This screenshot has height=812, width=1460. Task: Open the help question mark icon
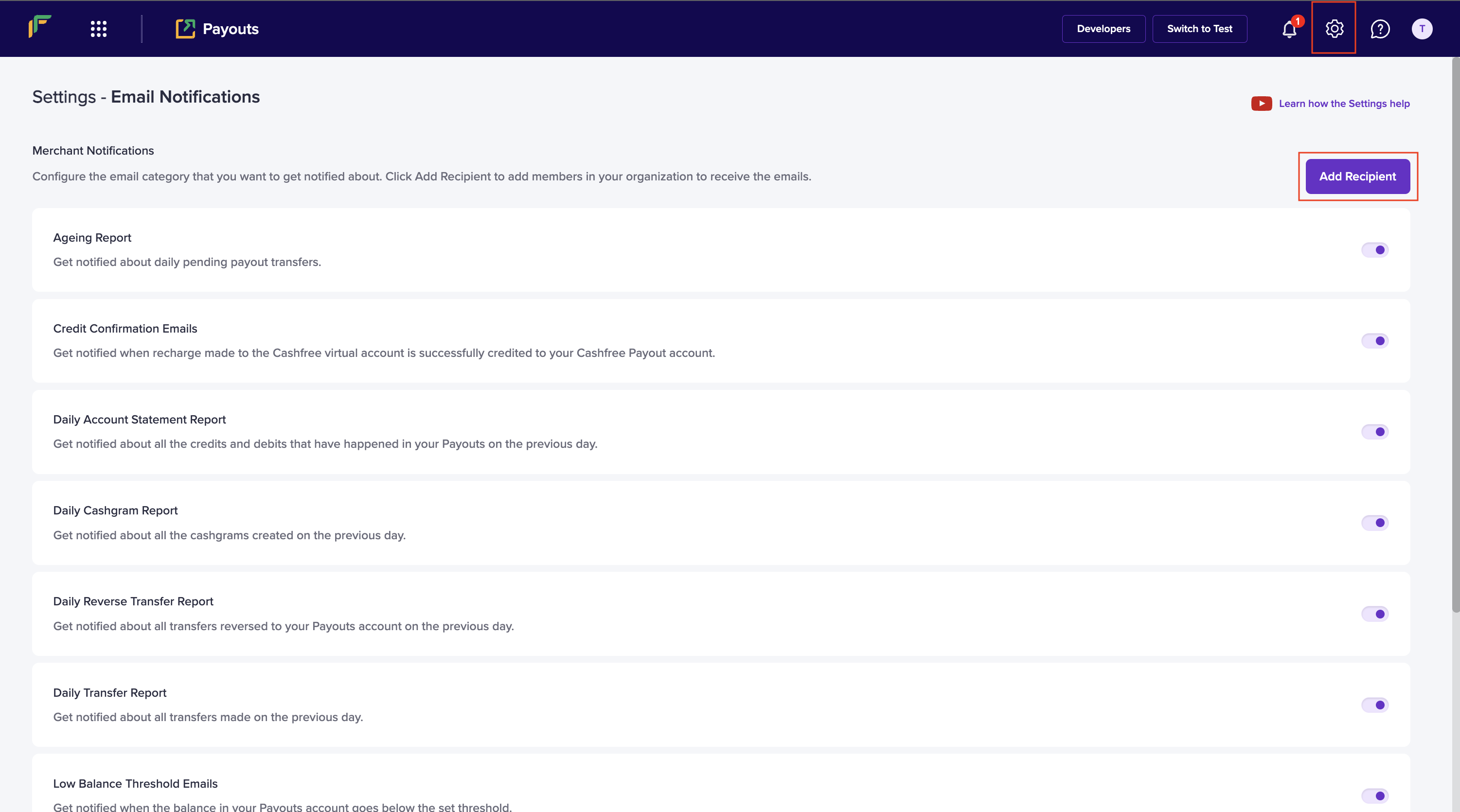point(1380,29)
